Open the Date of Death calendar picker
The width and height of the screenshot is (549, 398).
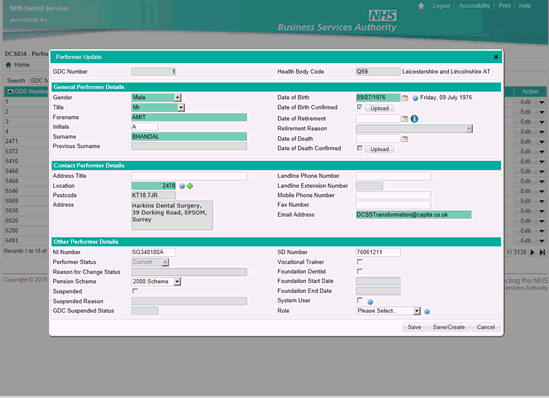[x=405, y=139]
